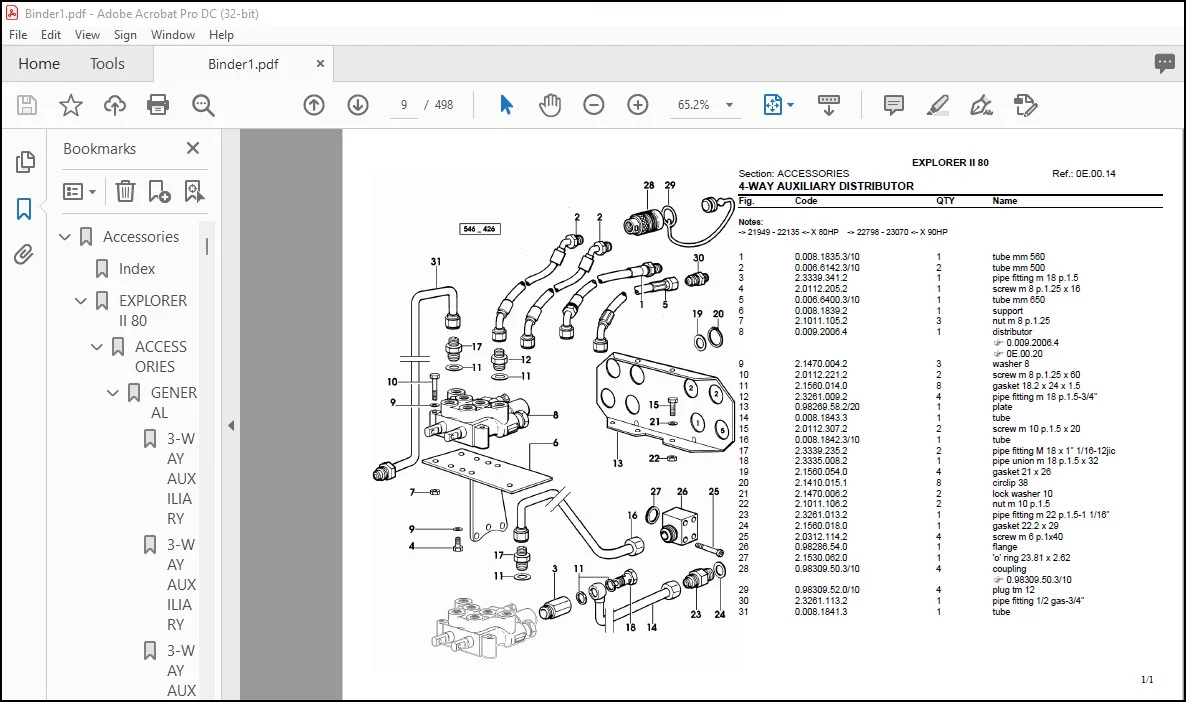Open the zoom level 65.2% dropdown
The width and height of the screenshot is (1186, 702).
[729, 105]
